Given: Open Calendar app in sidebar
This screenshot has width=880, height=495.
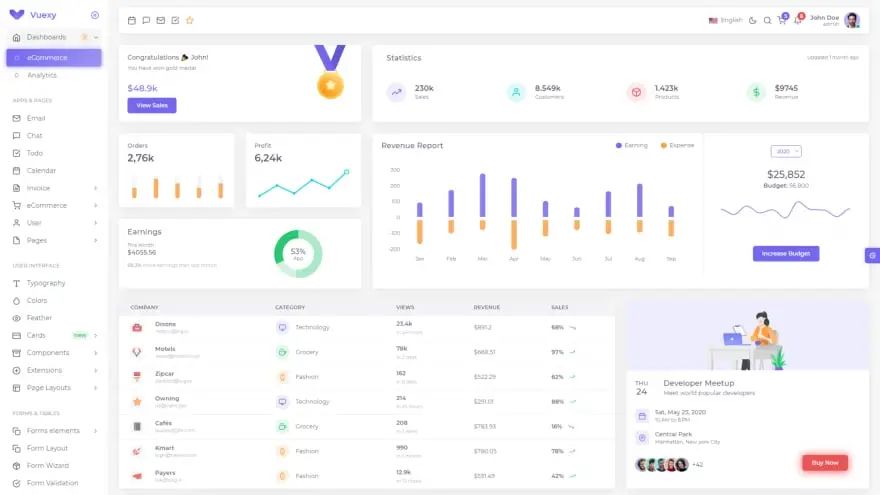Looking at the screenshot, I should pyautogui.click(x=54, y=170).
